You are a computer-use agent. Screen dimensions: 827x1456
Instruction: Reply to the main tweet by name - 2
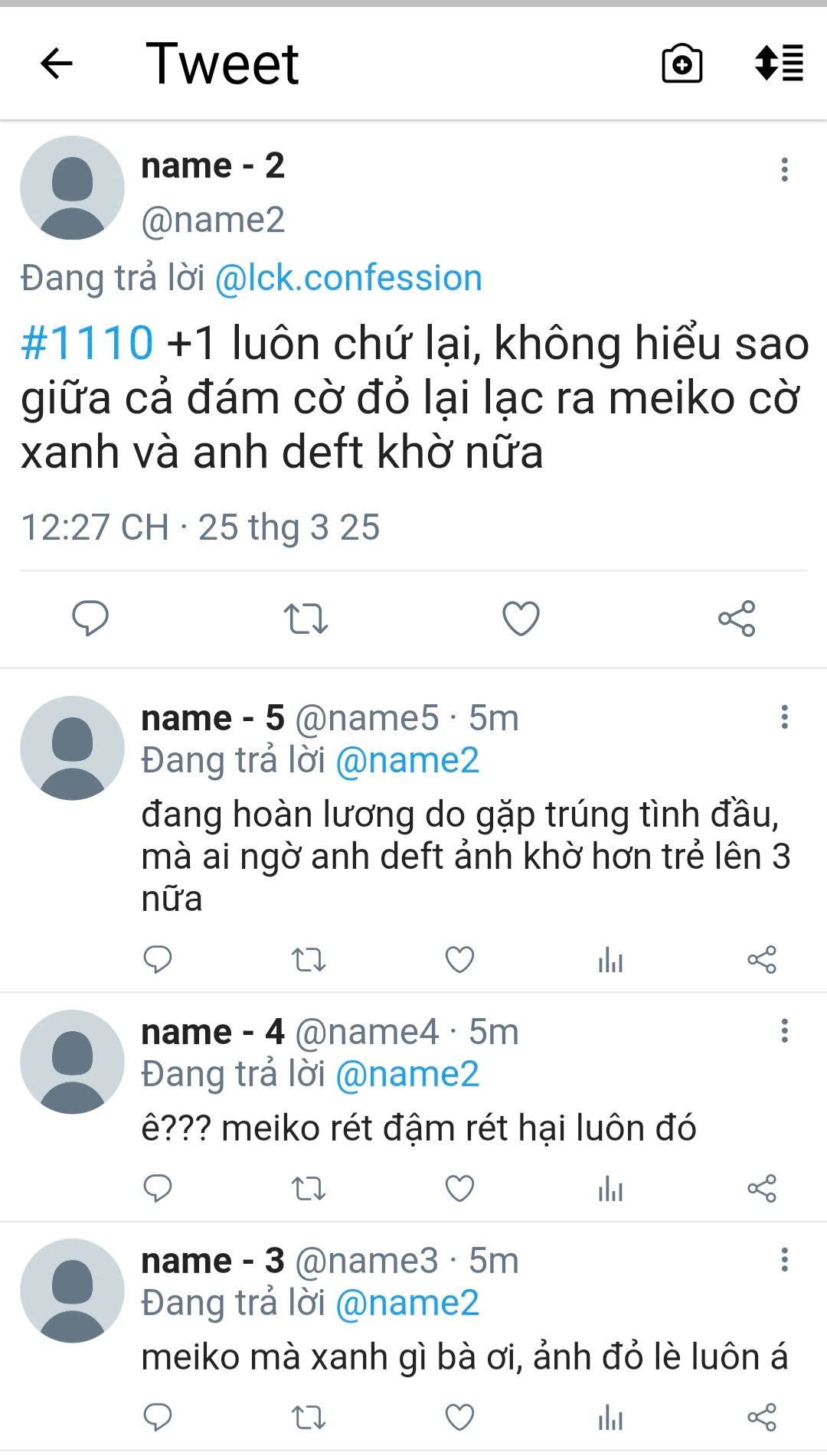(90, 619)
